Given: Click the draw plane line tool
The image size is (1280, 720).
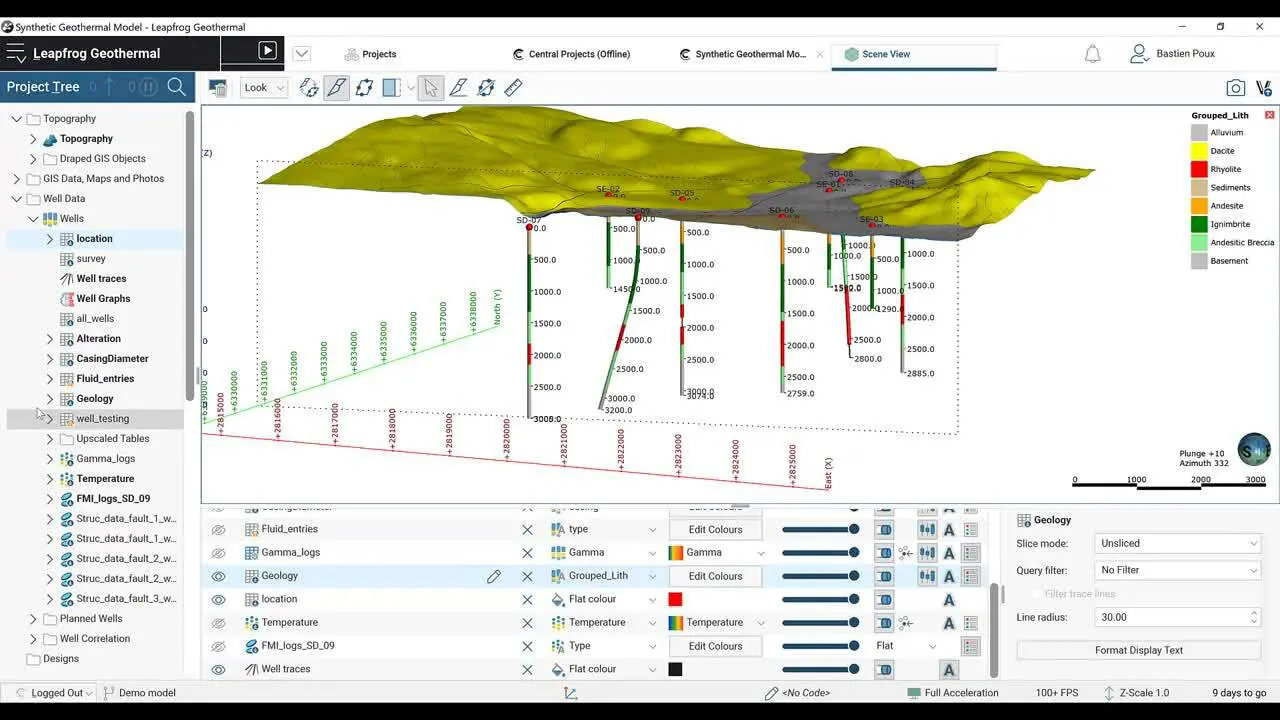Looking at the screenshot, I should [458, 88].
